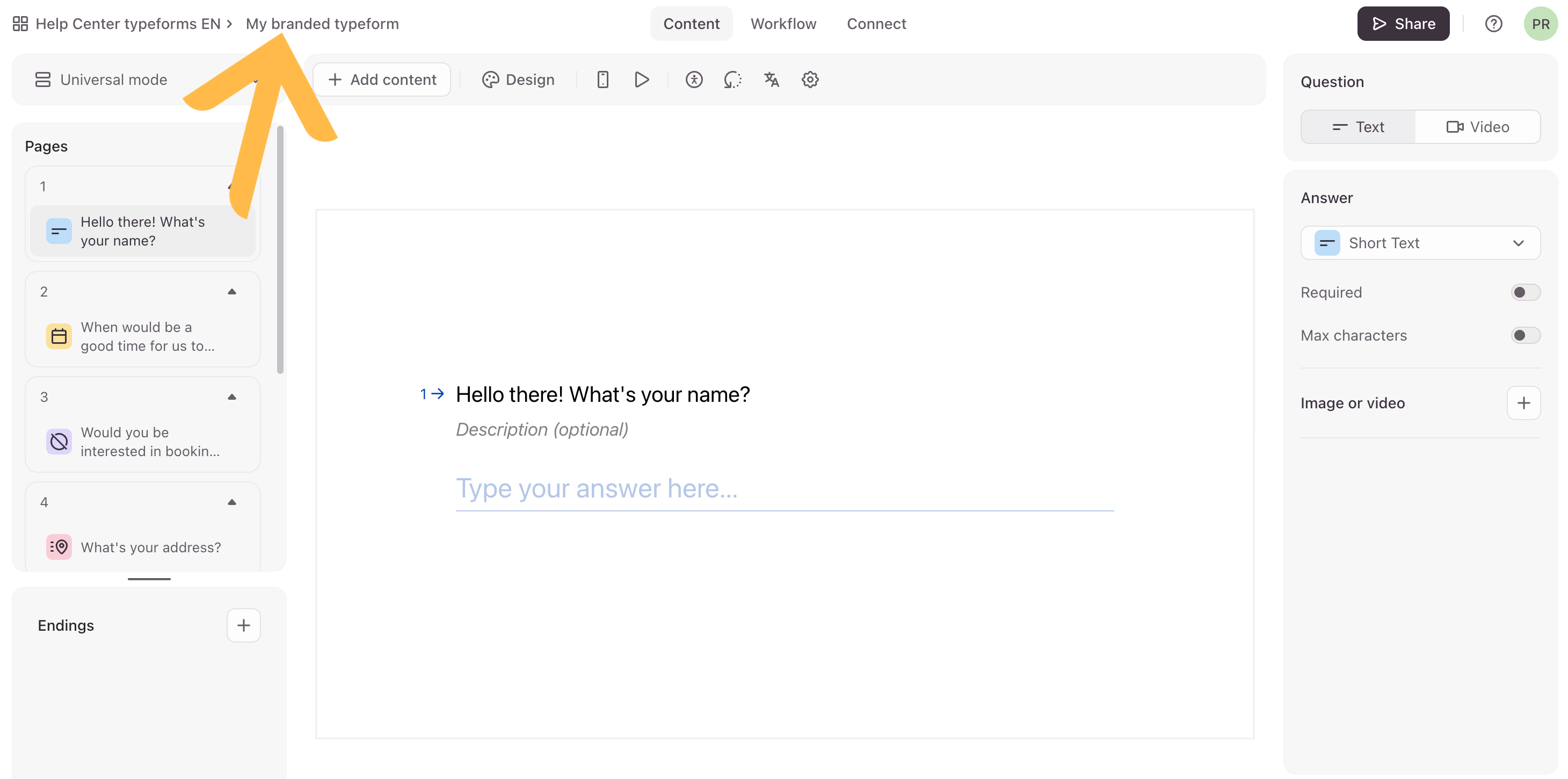Image resolution: width=1568 pixels, height=779 pixels.
Task: Open typeform settings gear icon
Action: pos(810,80)
